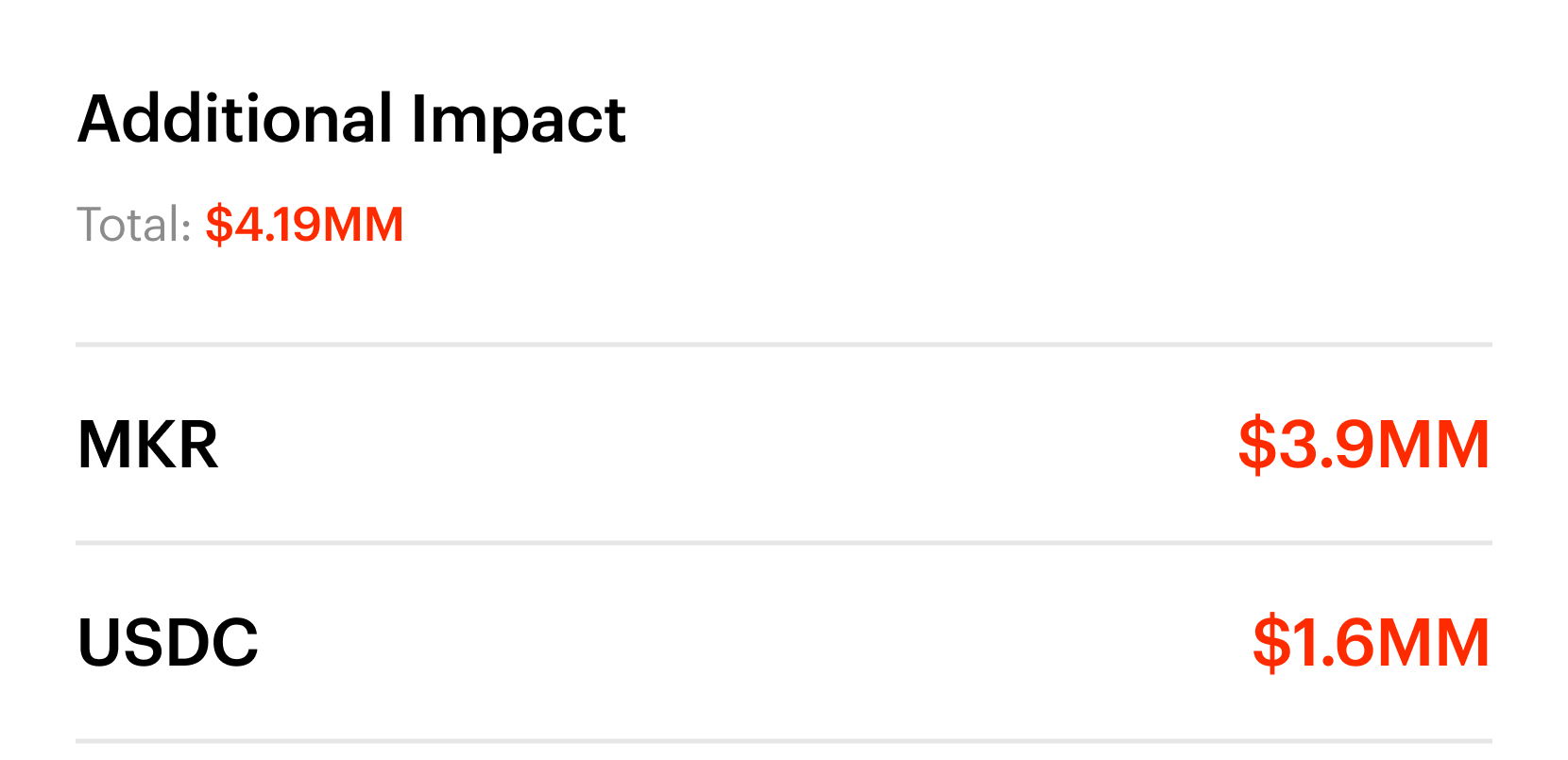
Task: Select the word Additional in the heading
Action: click(235, 119)
